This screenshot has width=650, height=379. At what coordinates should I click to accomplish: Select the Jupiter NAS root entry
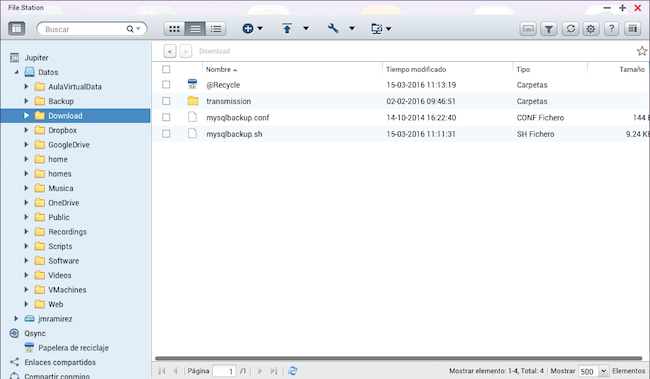pyautogui.click(x=36, y=58)
